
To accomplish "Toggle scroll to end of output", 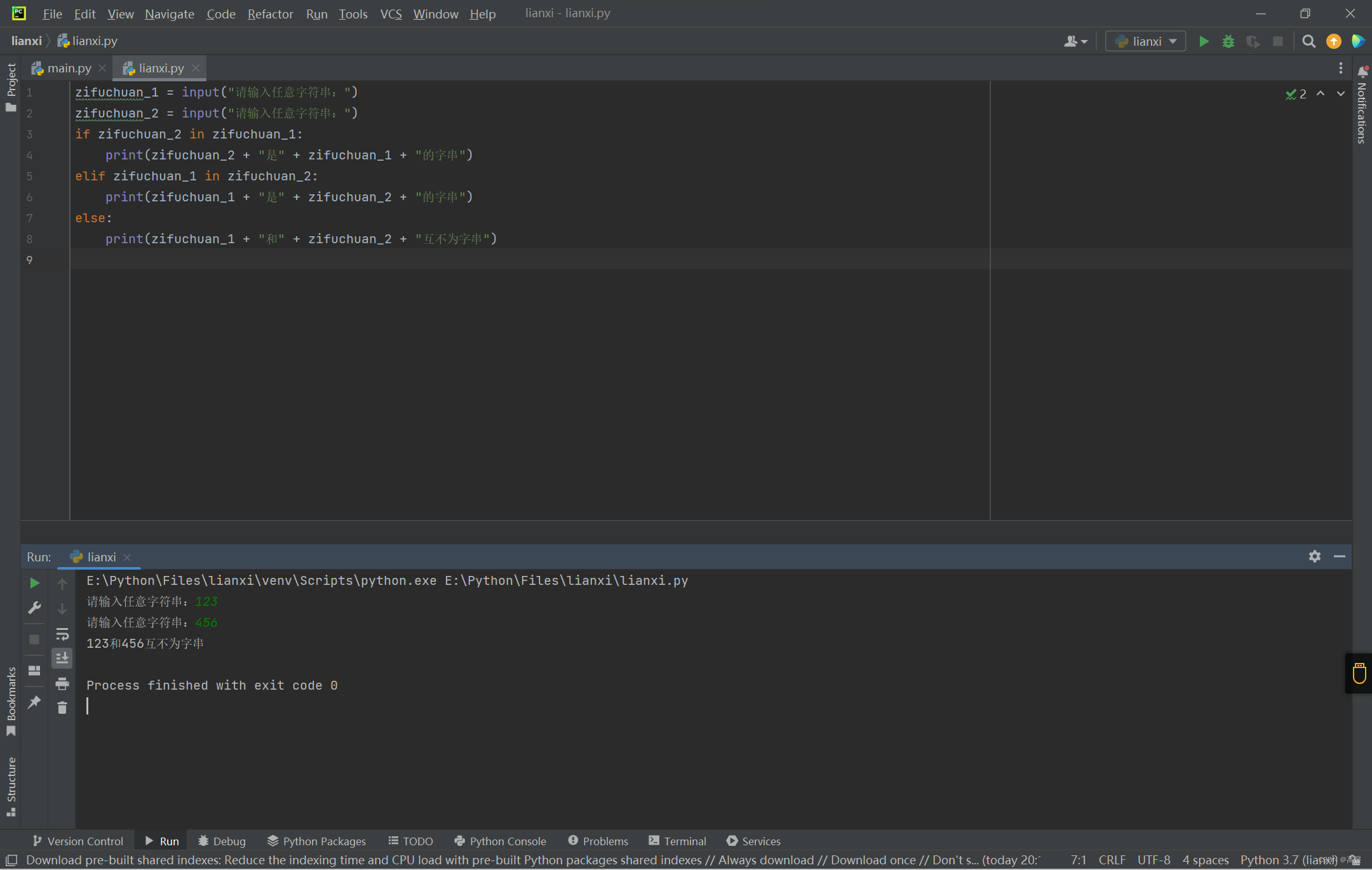I will pos(62,659).
